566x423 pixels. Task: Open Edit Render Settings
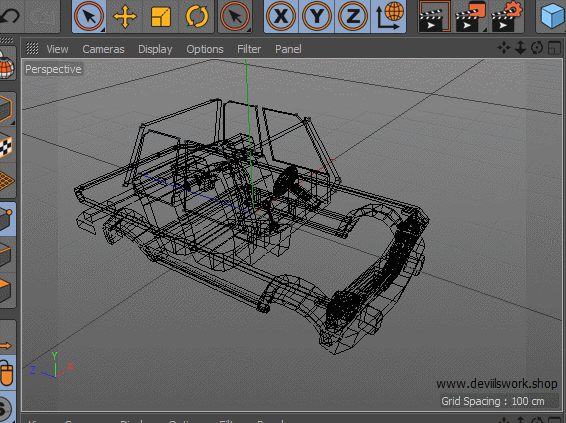tap(506, 16)
